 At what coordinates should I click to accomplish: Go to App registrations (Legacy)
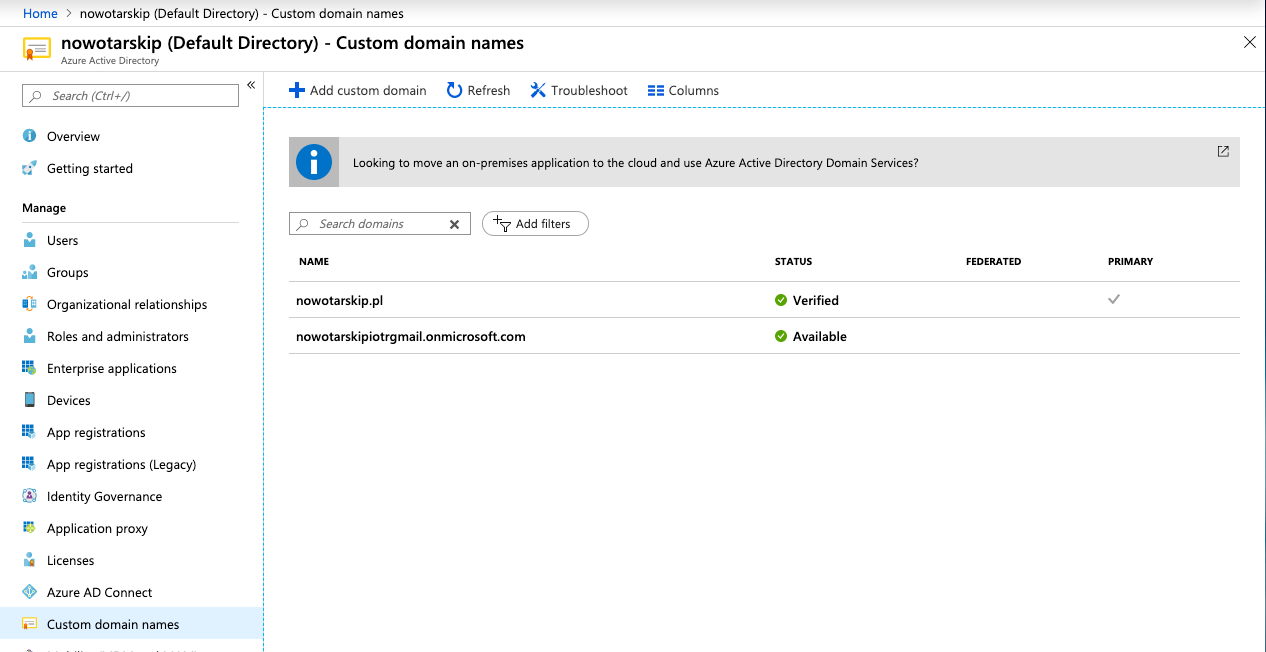pyautogui.click(x=121, y=464)
